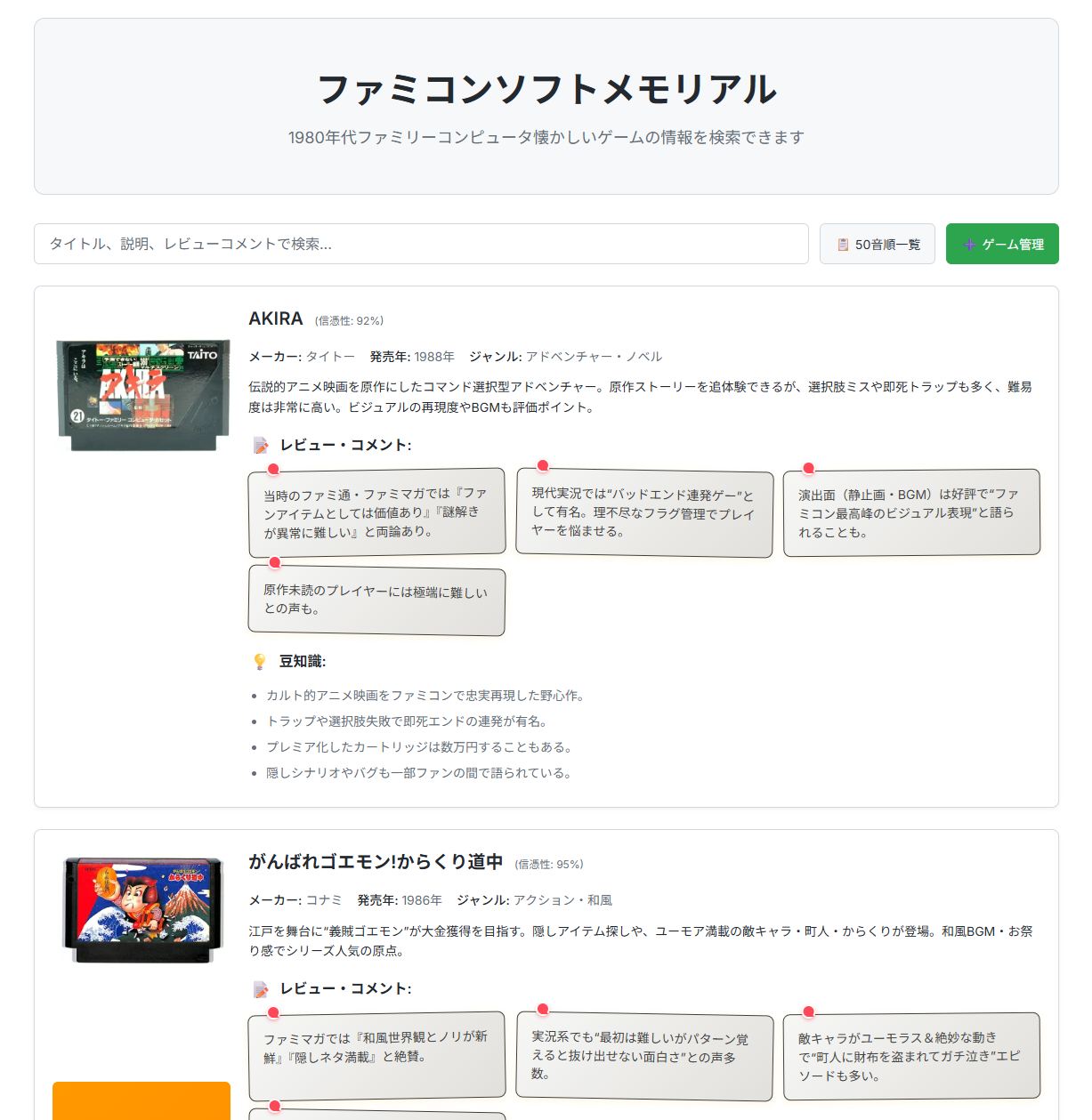Click AKIRA credibility label 信憑性: 92%
The width and height of the screenshot is (1092, 1120).
(x=349, y=320)
